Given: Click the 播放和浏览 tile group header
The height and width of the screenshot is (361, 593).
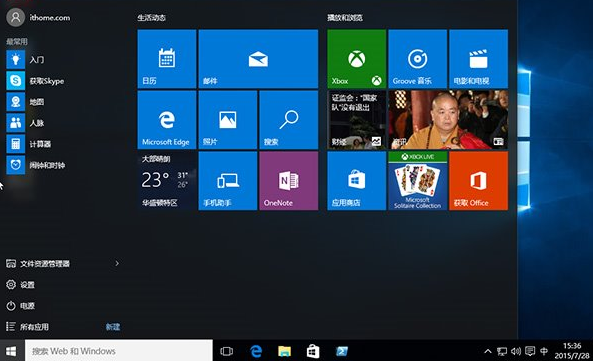Looking at the screenshot, I should tap(345, 17).
